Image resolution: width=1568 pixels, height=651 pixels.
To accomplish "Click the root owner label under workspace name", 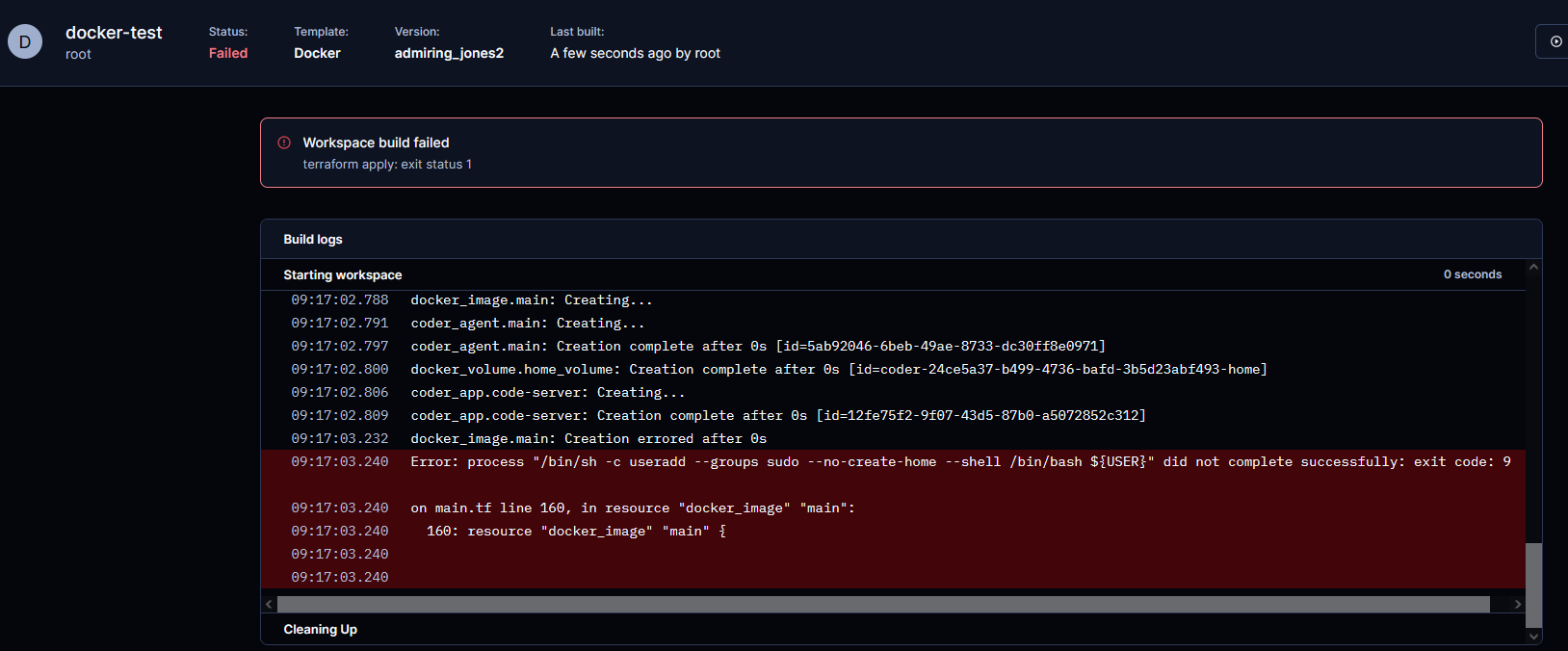I will point(78,54).
